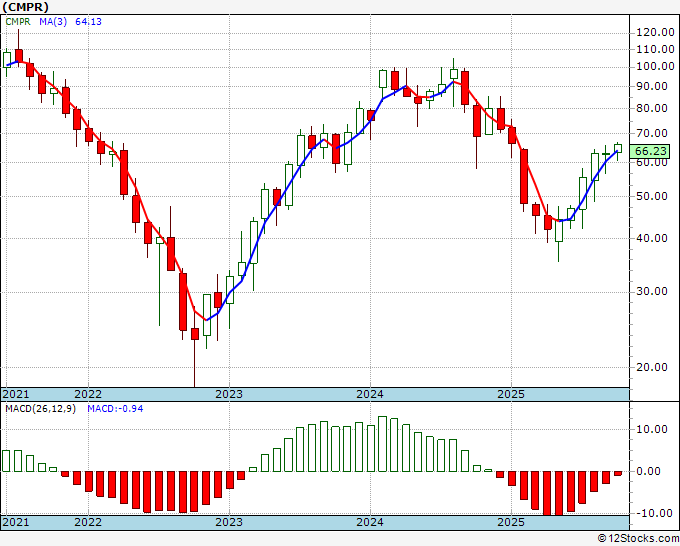Viewport: 680px width, 546px height.
Task: Click the 2023 marker on price timeline
Action: (x=229, y=394)
